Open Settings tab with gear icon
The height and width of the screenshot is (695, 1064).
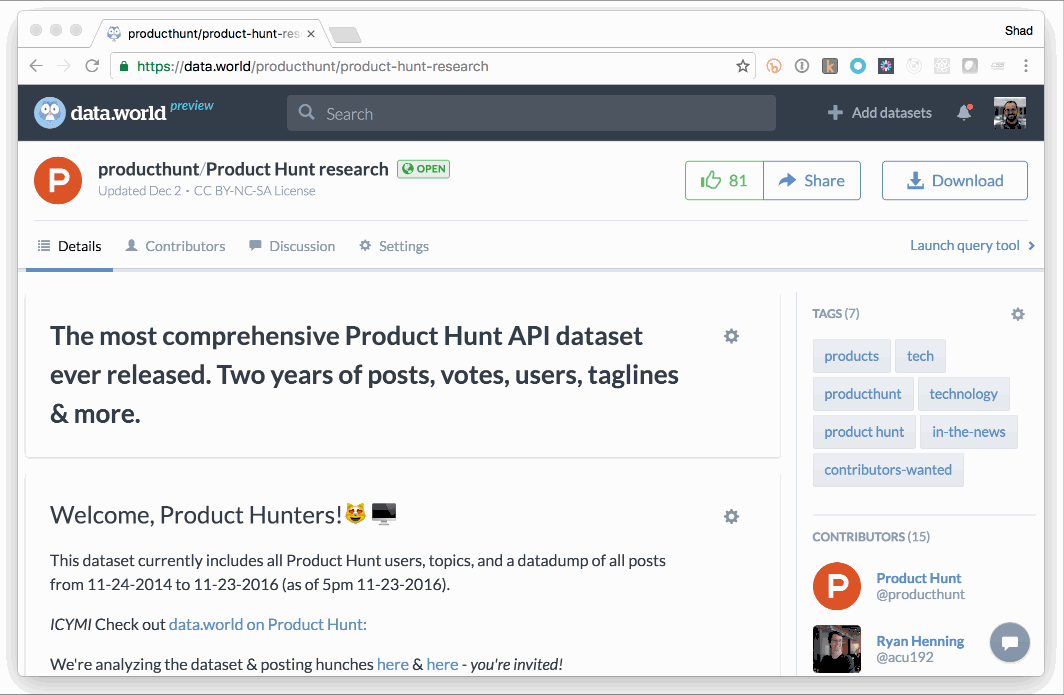coord(394,246)
